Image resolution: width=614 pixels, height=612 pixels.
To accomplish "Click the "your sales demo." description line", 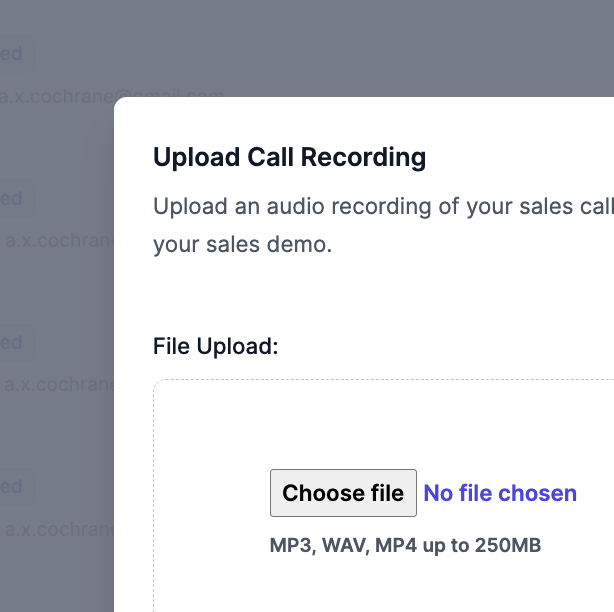I will 242,244.
